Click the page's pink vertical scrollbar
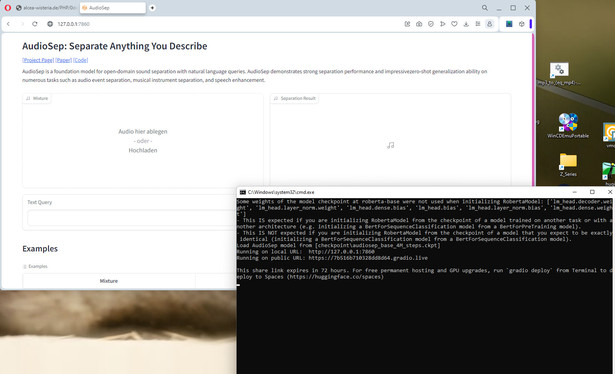This screenshot has height=374, width=615. pos(533,110)
